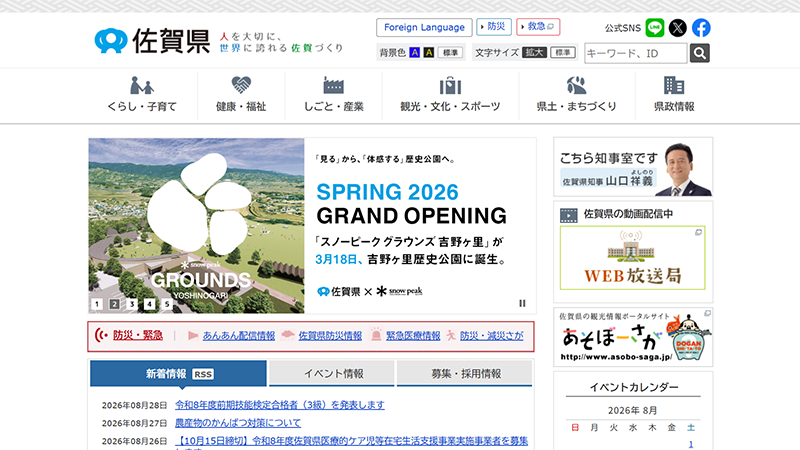Open しごと・産業 category

click(x=334, y=95)
